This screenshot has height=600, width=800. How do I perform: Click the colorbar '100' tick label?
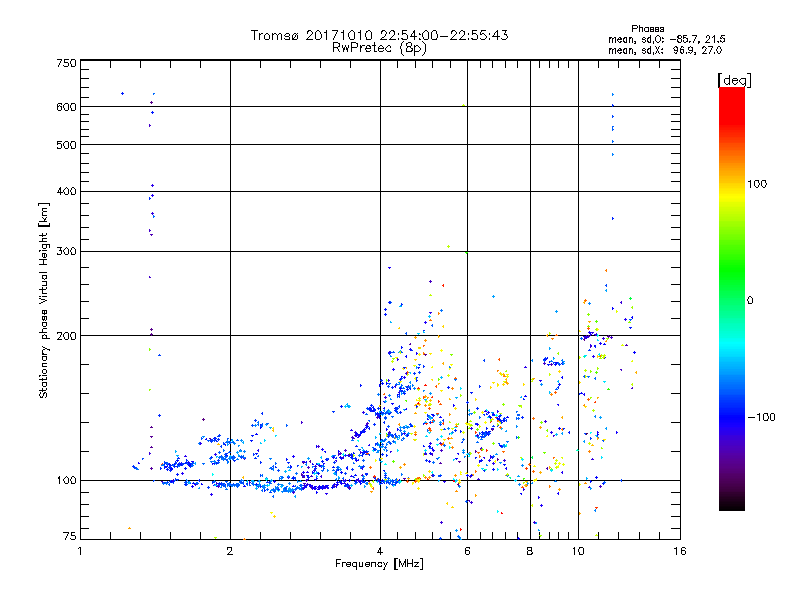(757, 184)
